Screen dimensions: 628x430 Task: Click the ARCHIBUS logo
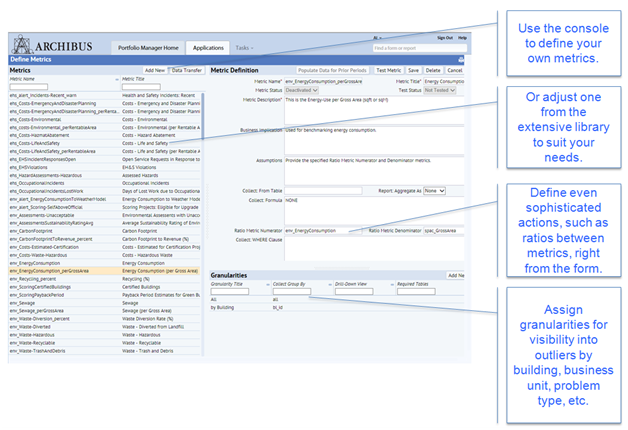[x=62, y=45]
